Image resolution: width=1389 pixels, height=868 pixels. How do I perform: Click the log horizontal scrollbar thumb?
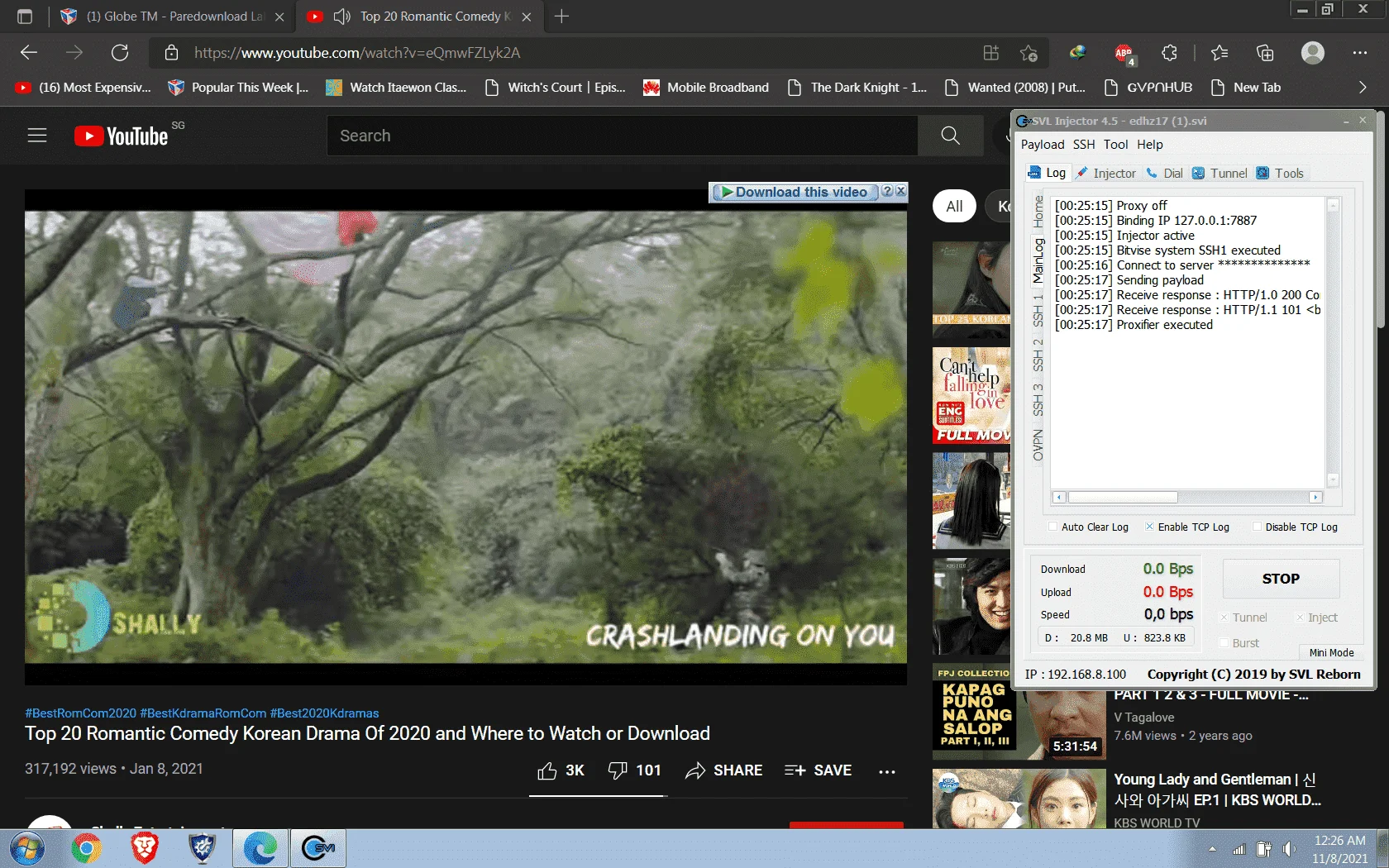tap(1123, 497)
